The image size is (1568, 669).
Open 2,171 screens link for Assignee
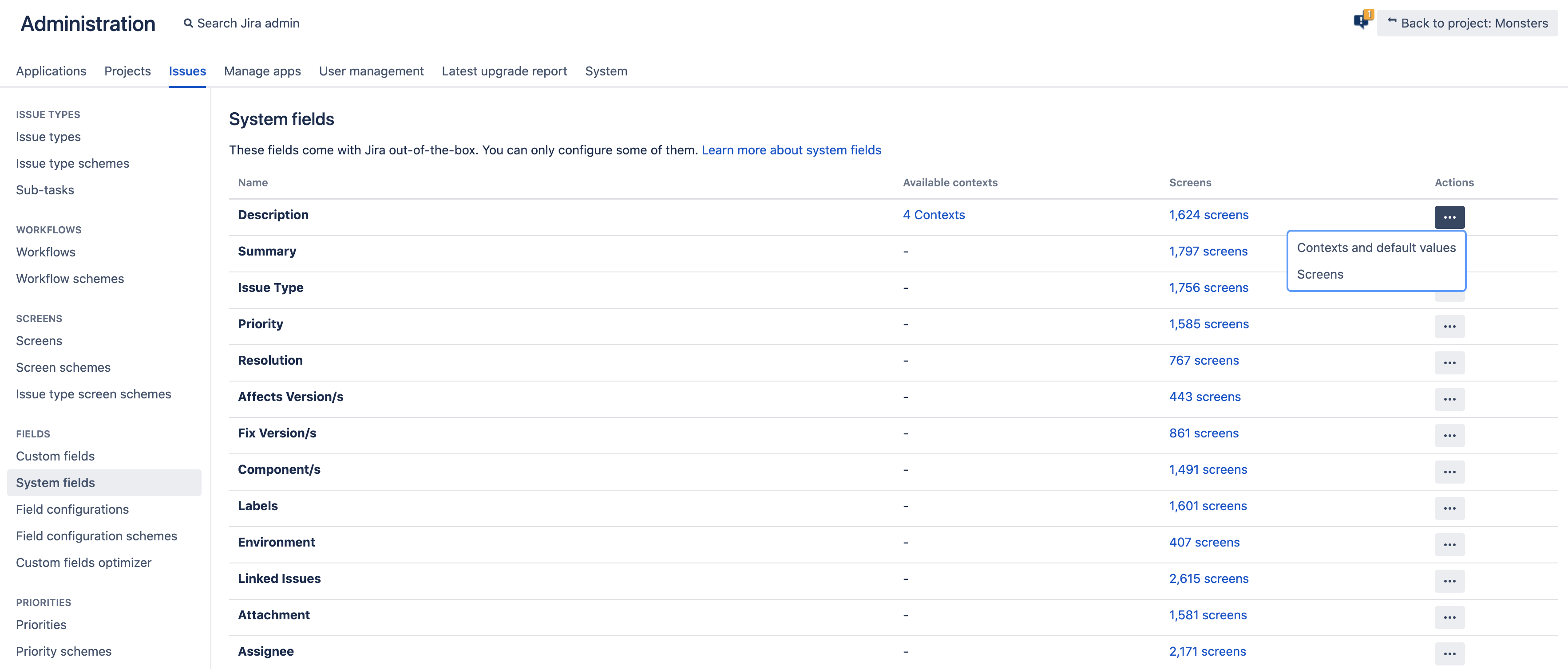(1207, 651)
